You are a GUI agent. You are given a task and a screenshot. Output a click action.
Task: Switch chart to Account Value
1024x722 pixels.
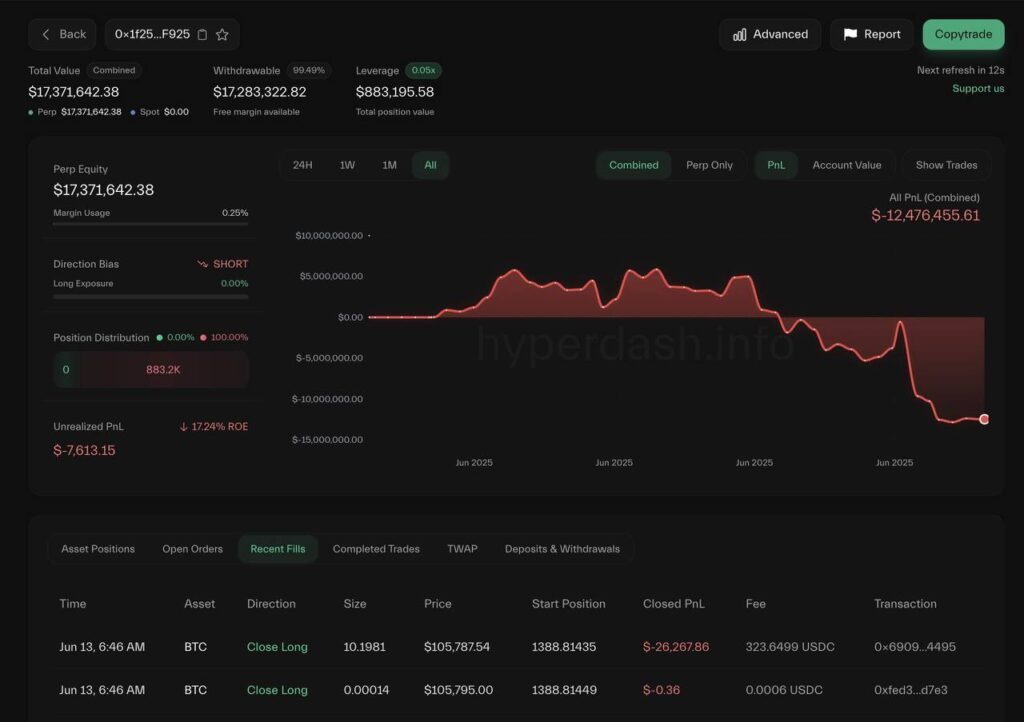point(846,165)
